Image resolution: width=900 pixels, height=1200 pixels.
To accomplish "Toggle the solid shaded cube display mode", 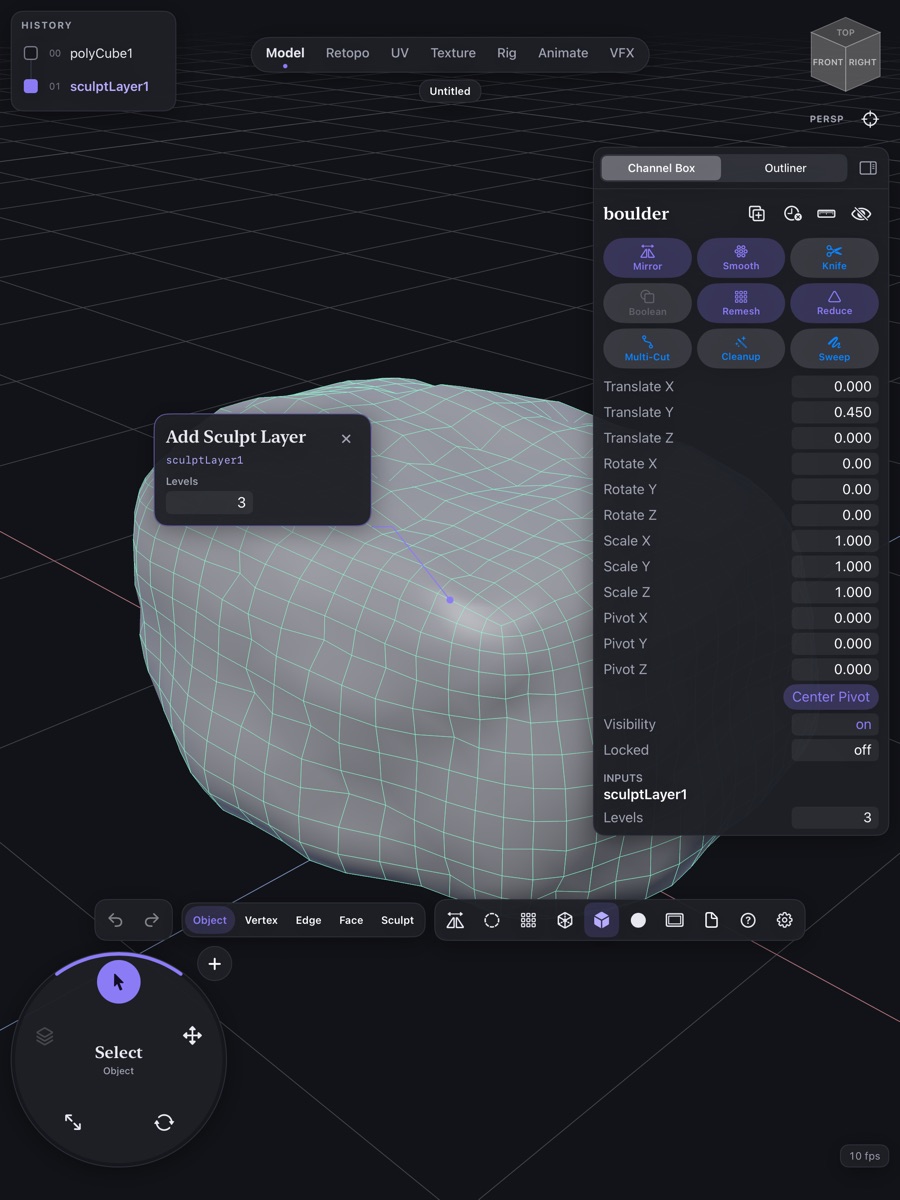I will click(x=601, y=920).
